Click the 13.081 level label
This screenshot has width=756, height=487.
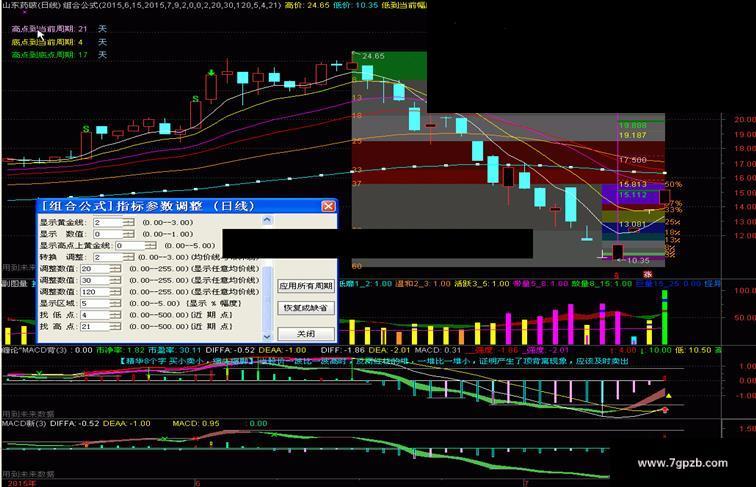632,224
